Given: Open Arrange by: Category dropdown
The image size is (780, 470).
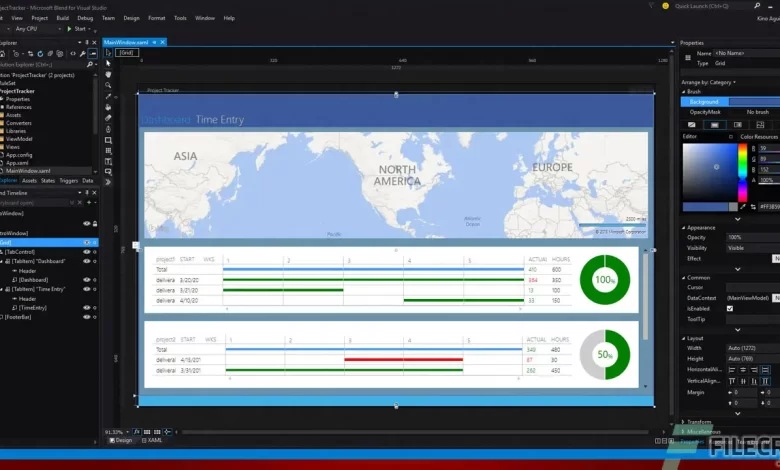Looking at the screenshot, I should tap(708, 82).
